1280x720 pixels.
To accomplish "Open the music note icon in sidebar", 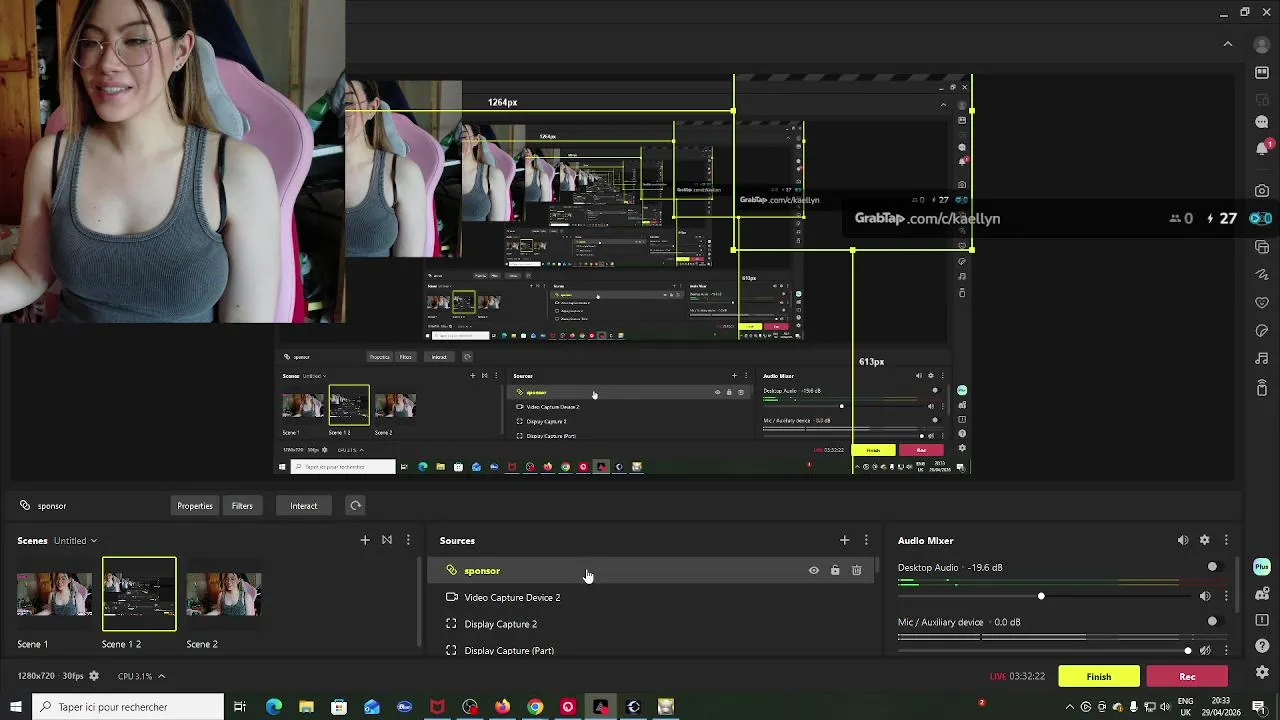I will click(x=1262, y=358).
